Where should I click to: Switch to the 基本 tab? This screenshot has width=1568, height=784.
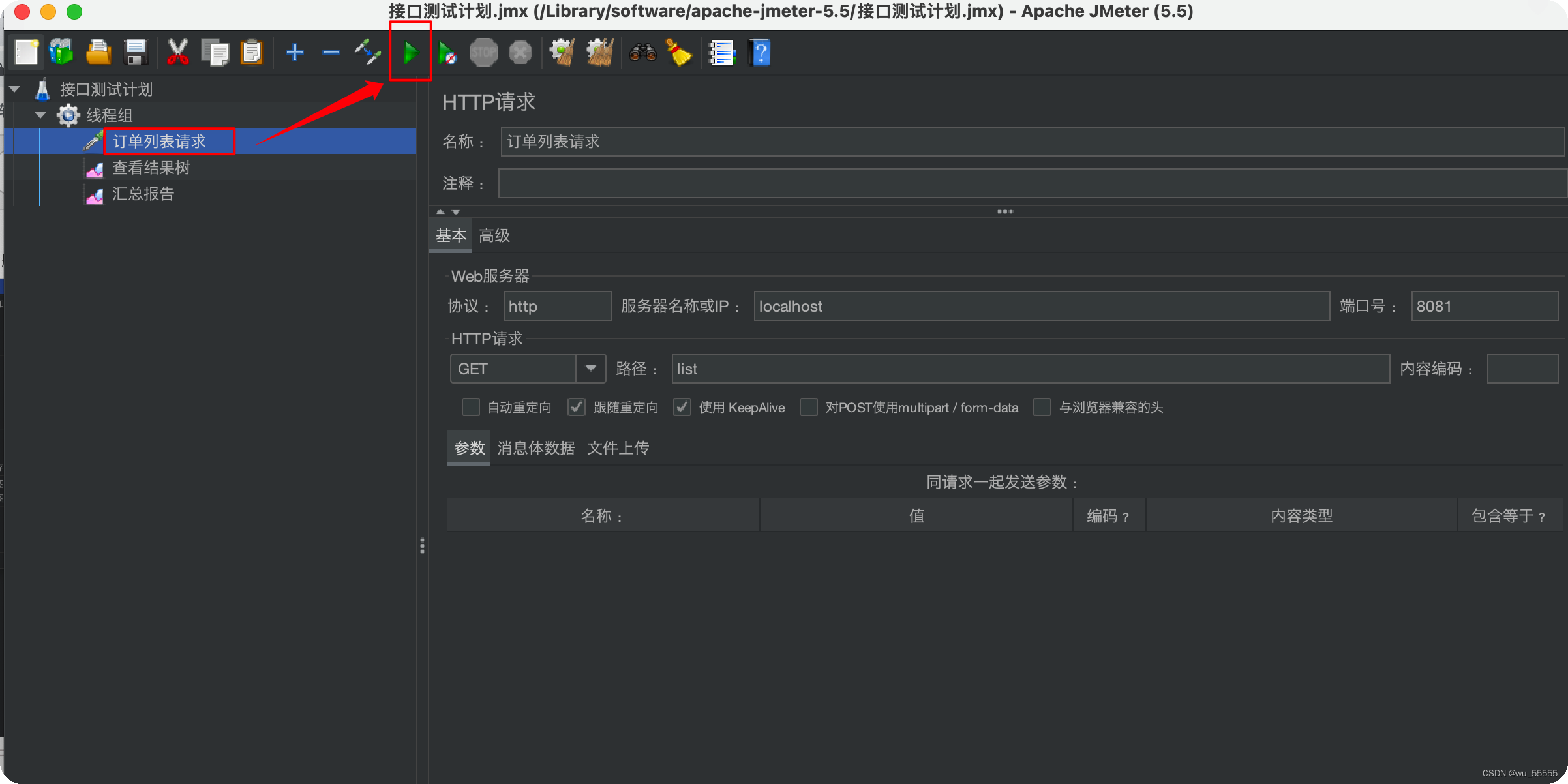[x=451, y=235]
